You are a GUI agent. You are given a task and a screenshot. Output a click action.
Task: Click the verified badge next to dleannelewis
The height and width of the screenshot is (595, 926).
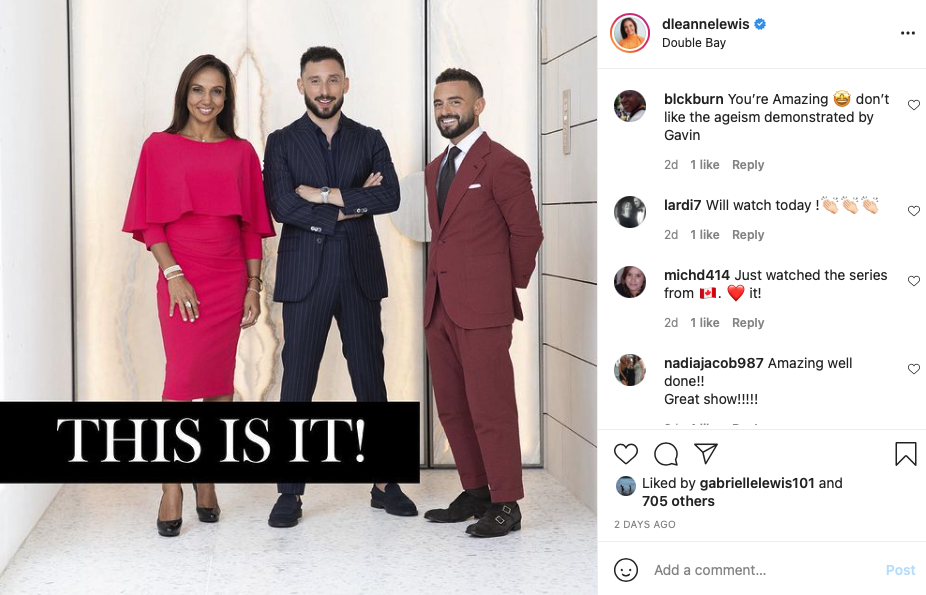[x=760, y=24]
